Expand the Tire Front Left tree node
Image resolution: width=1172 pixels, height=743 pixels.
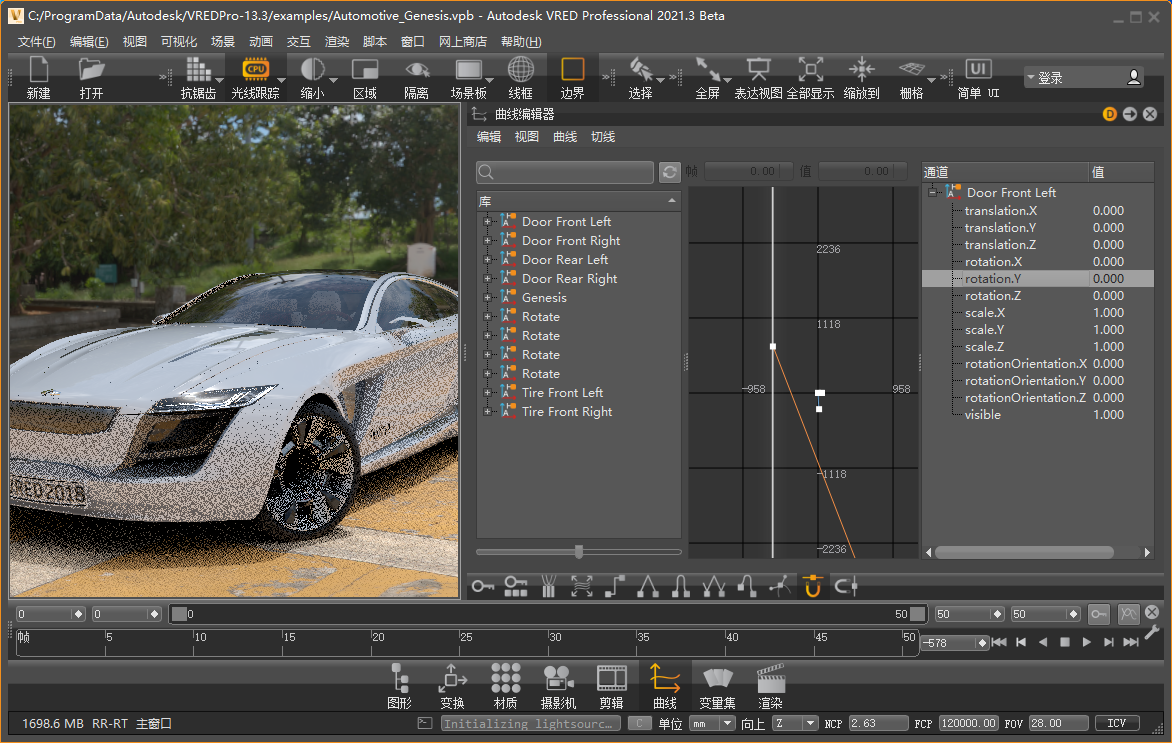[487, 393]
